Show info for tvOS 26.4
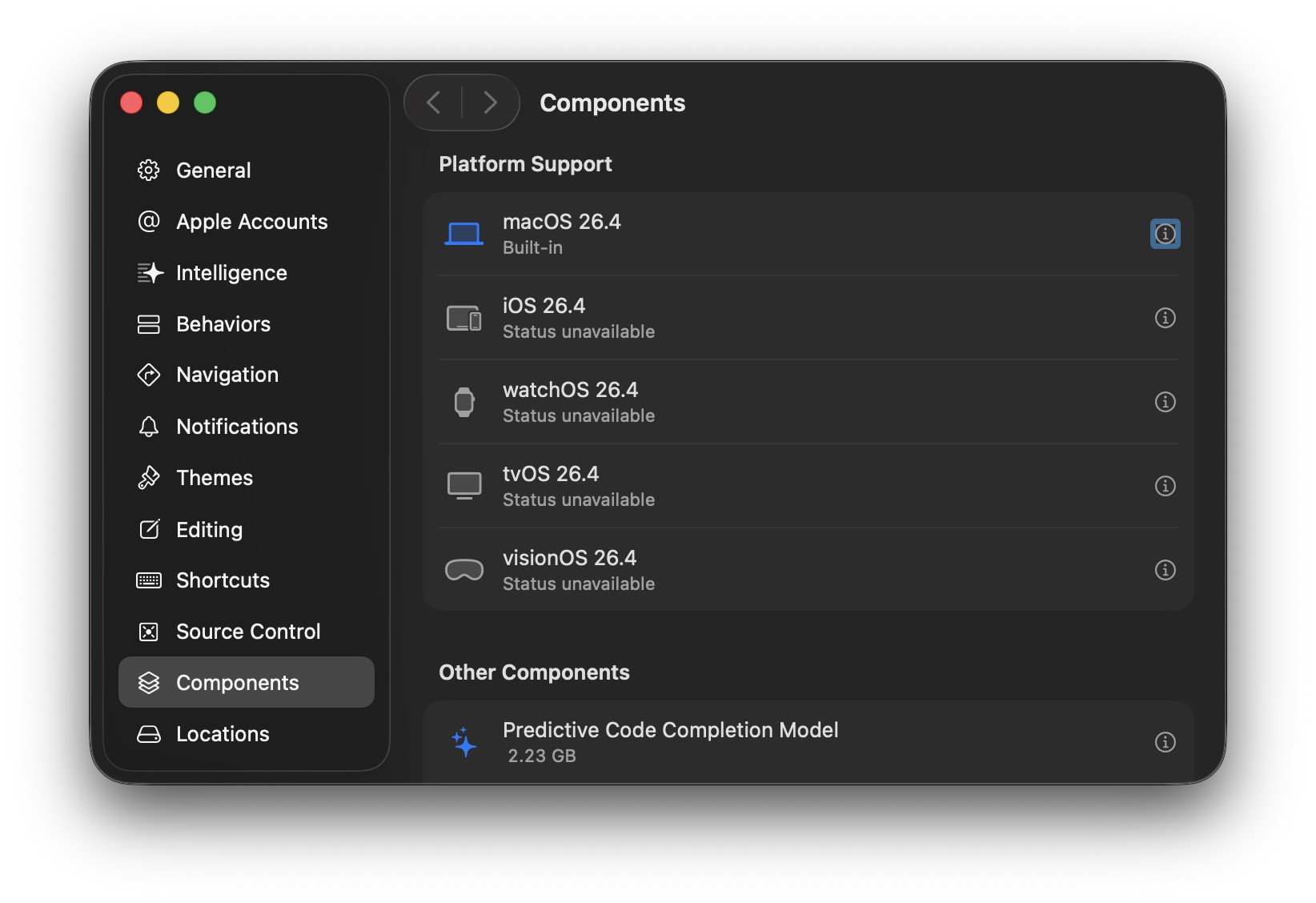 pyautogui.click(x=1166, y=486)
